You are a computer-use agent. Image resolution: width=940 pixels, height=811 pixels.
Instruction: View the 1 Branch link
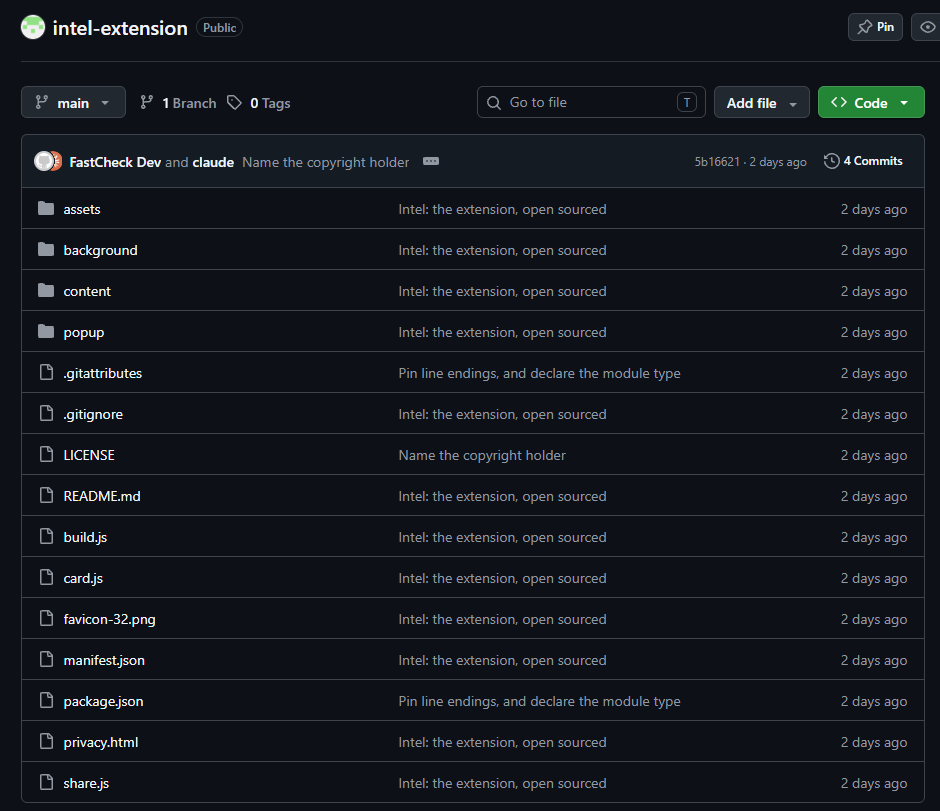point(178,103)
